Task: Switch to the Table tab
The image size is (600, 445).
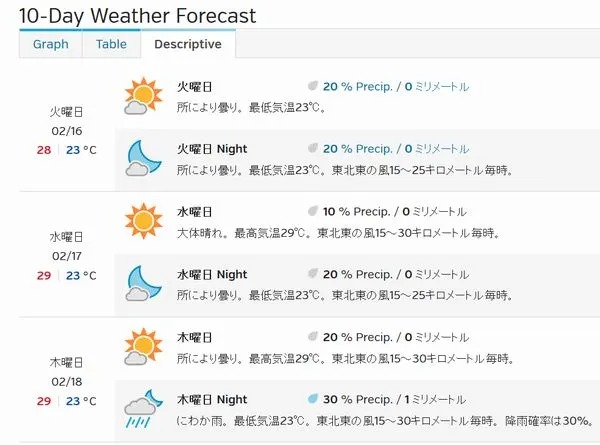Action: click(x=111, y=44)
